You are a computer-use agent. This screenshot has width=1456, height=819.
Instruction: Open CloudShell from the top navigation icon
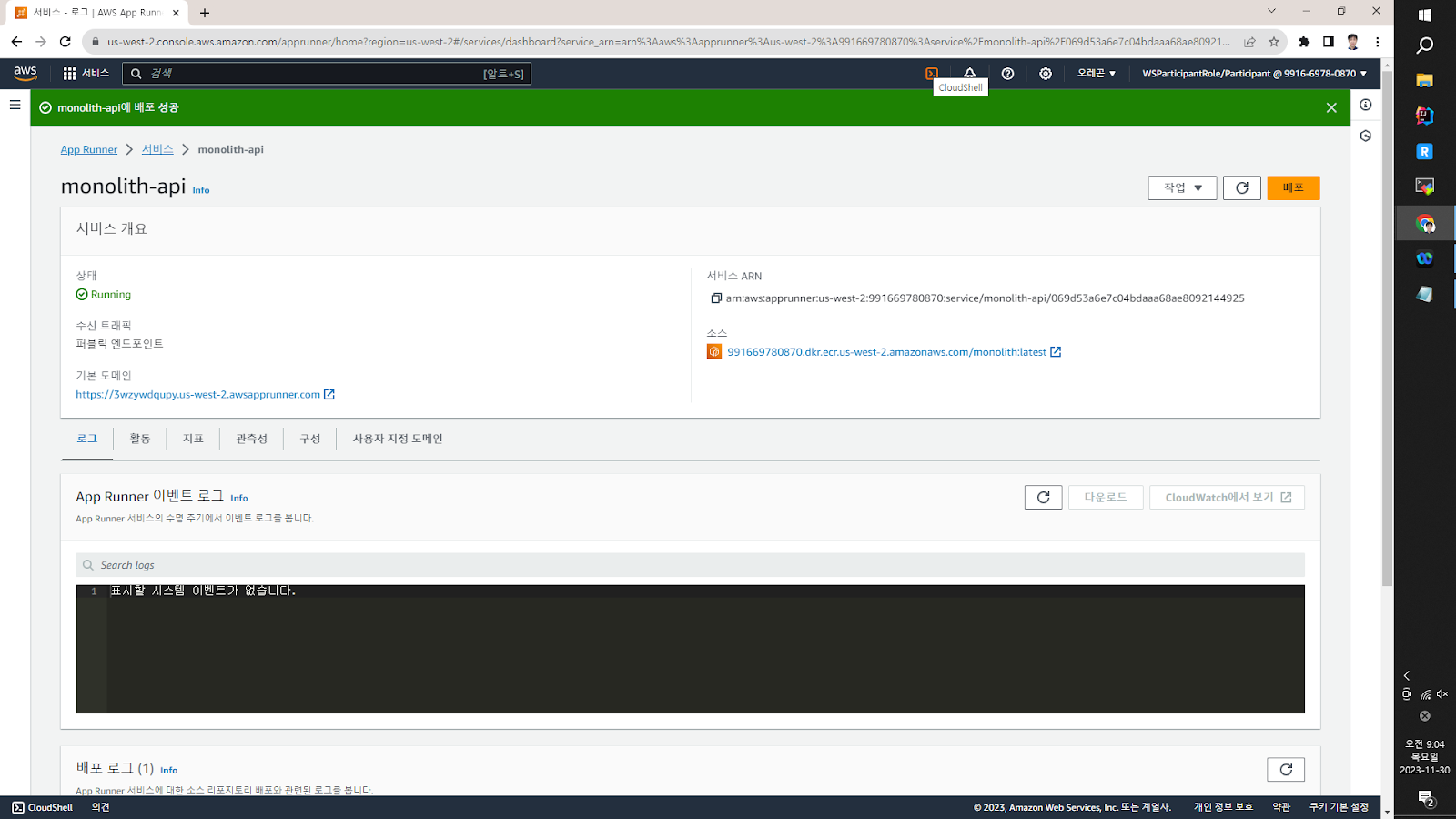[x=932, y=74]
